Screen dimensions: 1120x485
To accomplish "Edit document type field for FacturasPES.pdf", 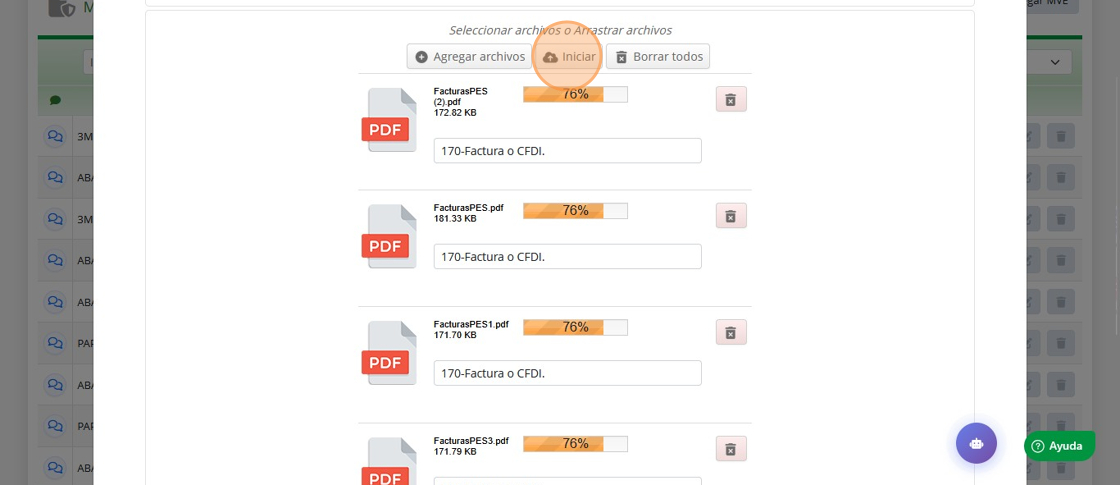I will [567, 257].
